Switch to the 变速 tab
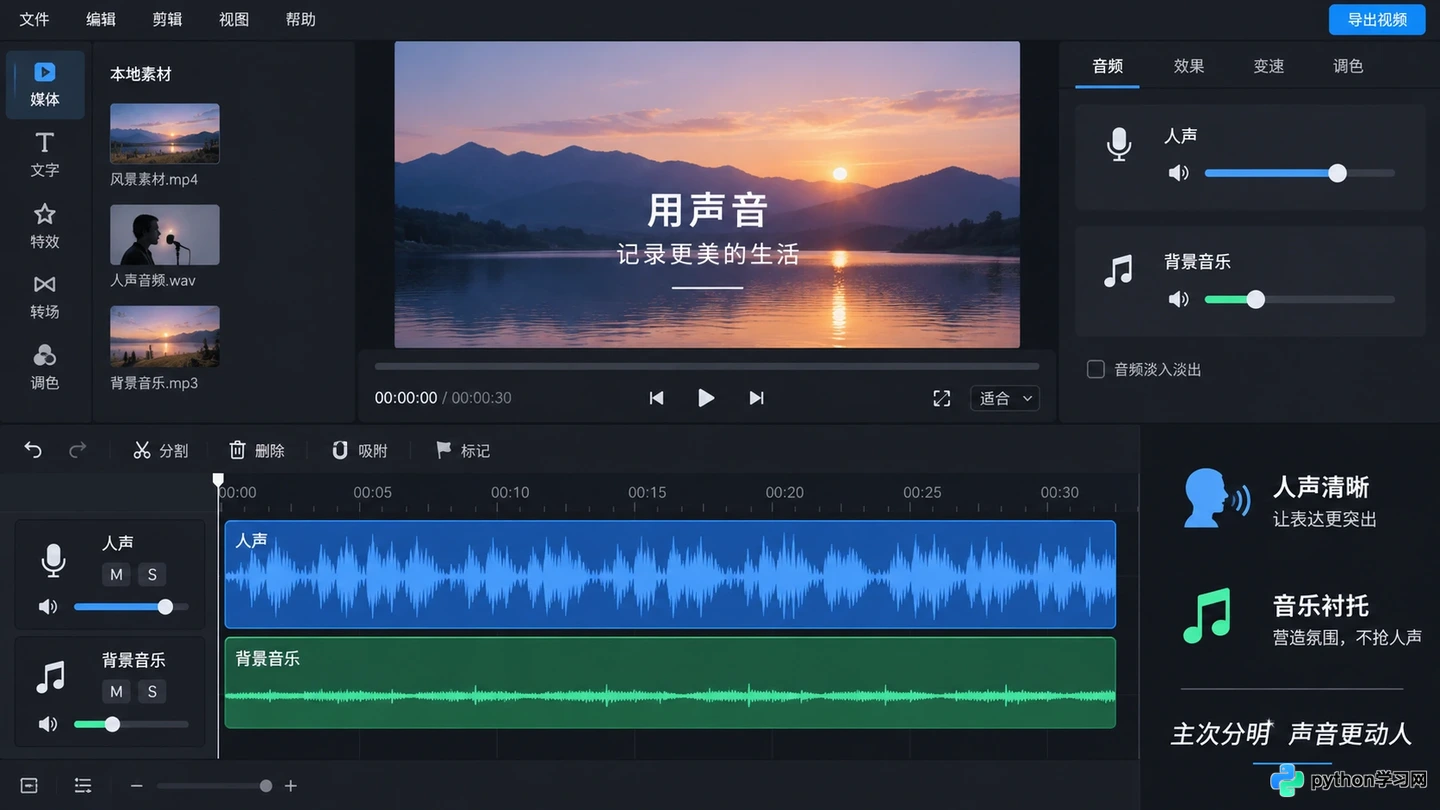Screen dimensions: 1440x810 pos(1269,66)
